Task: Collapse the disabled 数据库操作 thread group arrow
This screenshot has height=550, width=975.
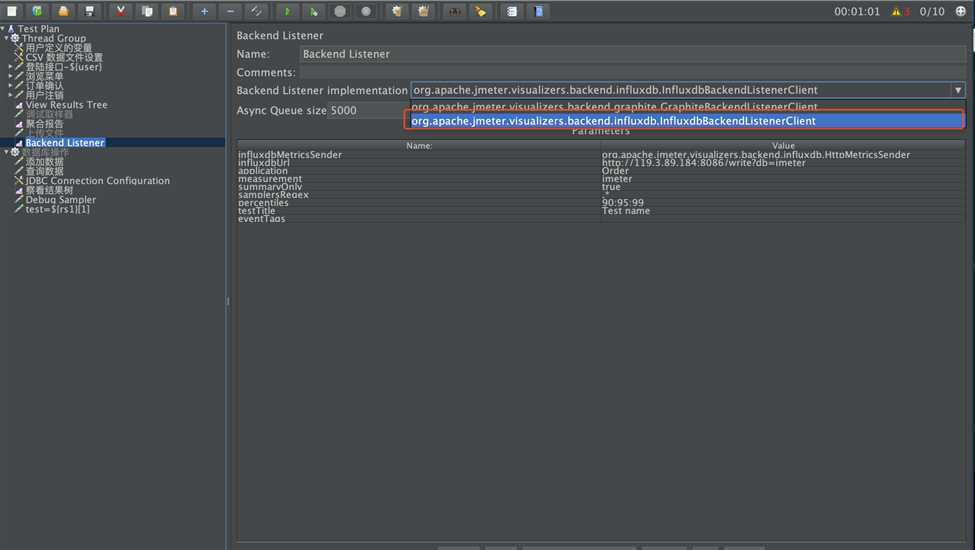Action: (6, 152)
